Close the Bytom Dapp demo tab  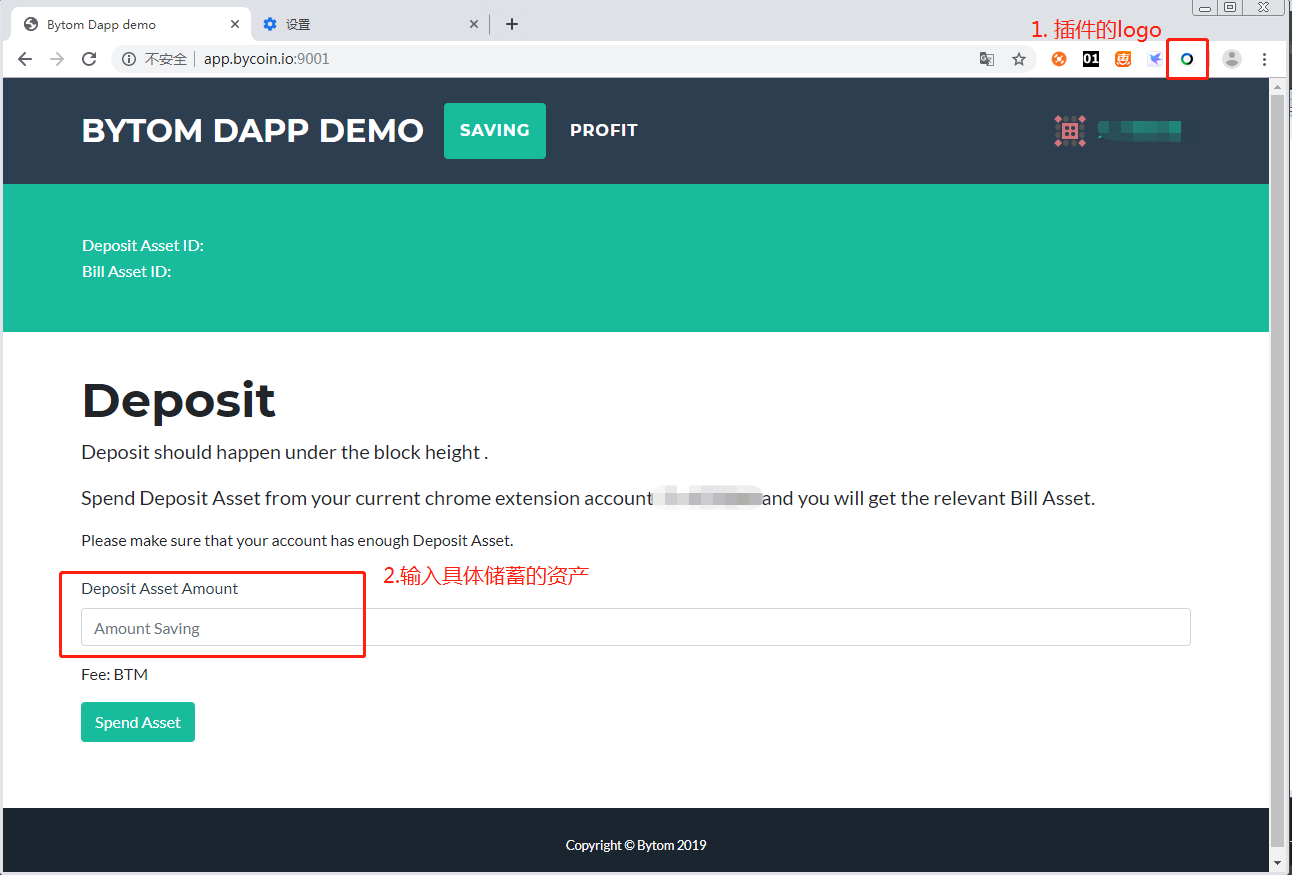[x=235, y=24]
